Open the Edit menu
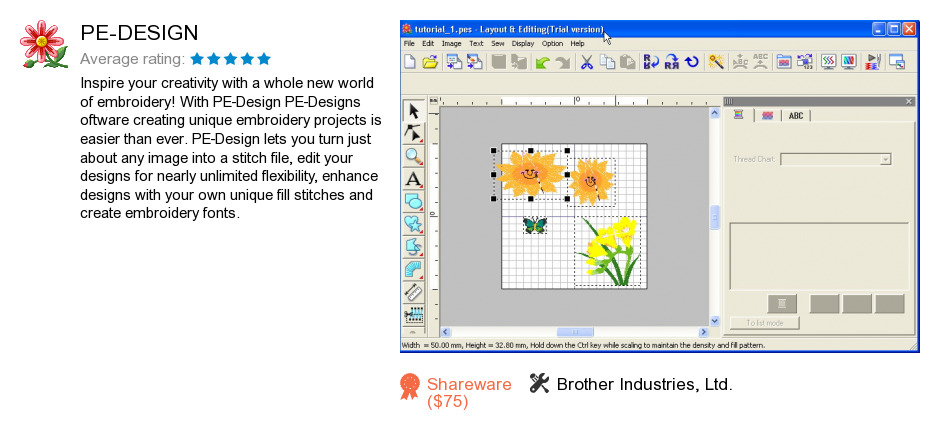The image size is (940, 437). (x=428, y=44)
